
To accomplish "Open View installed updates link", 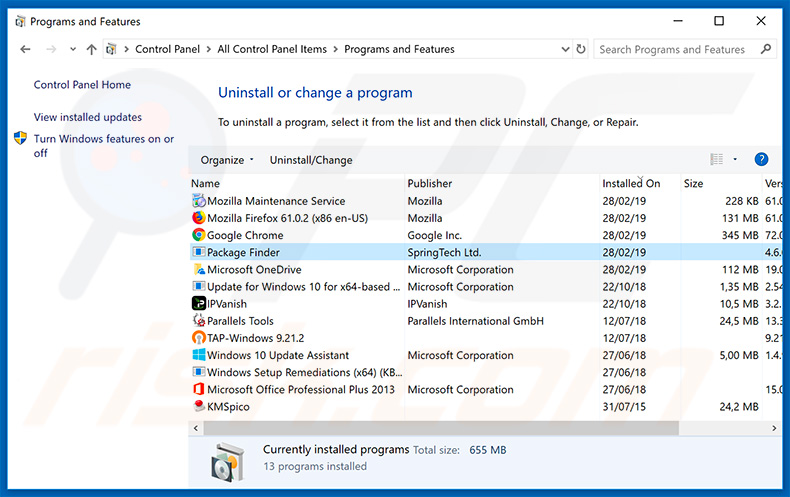I will coord(88,117).
